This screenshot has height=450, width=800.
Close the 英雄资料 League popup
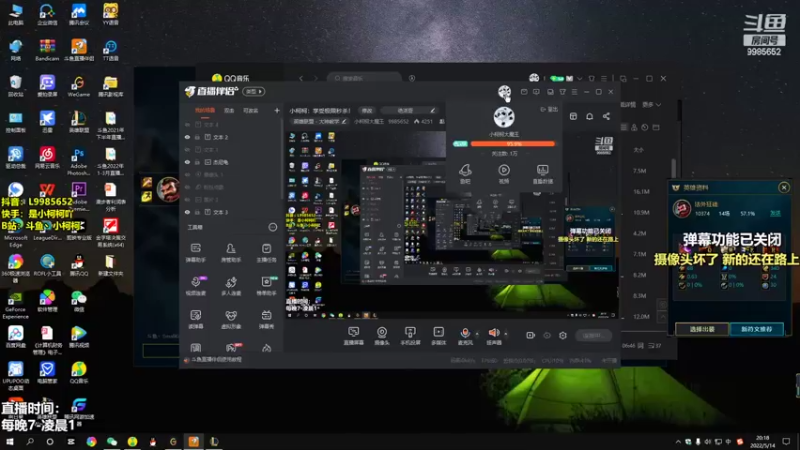[x=784, y=187]
